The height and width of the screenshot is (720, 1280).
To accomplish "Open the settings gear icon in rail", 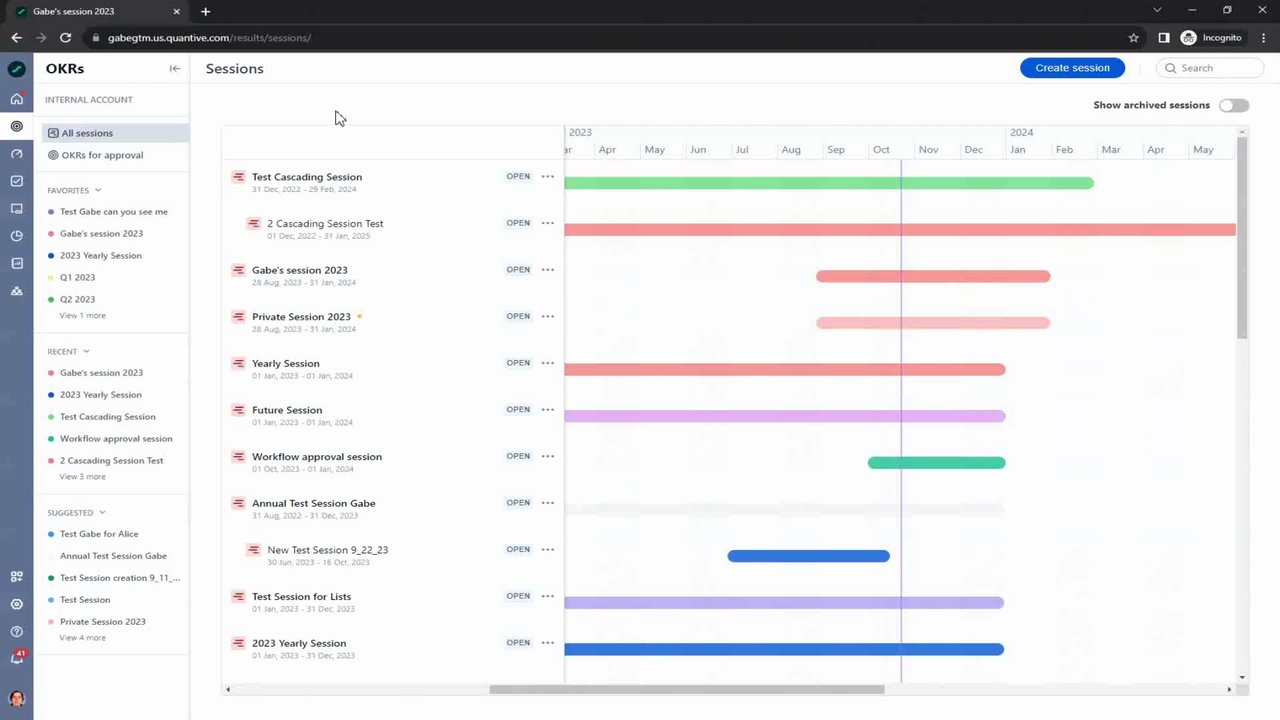I will 16,604.
